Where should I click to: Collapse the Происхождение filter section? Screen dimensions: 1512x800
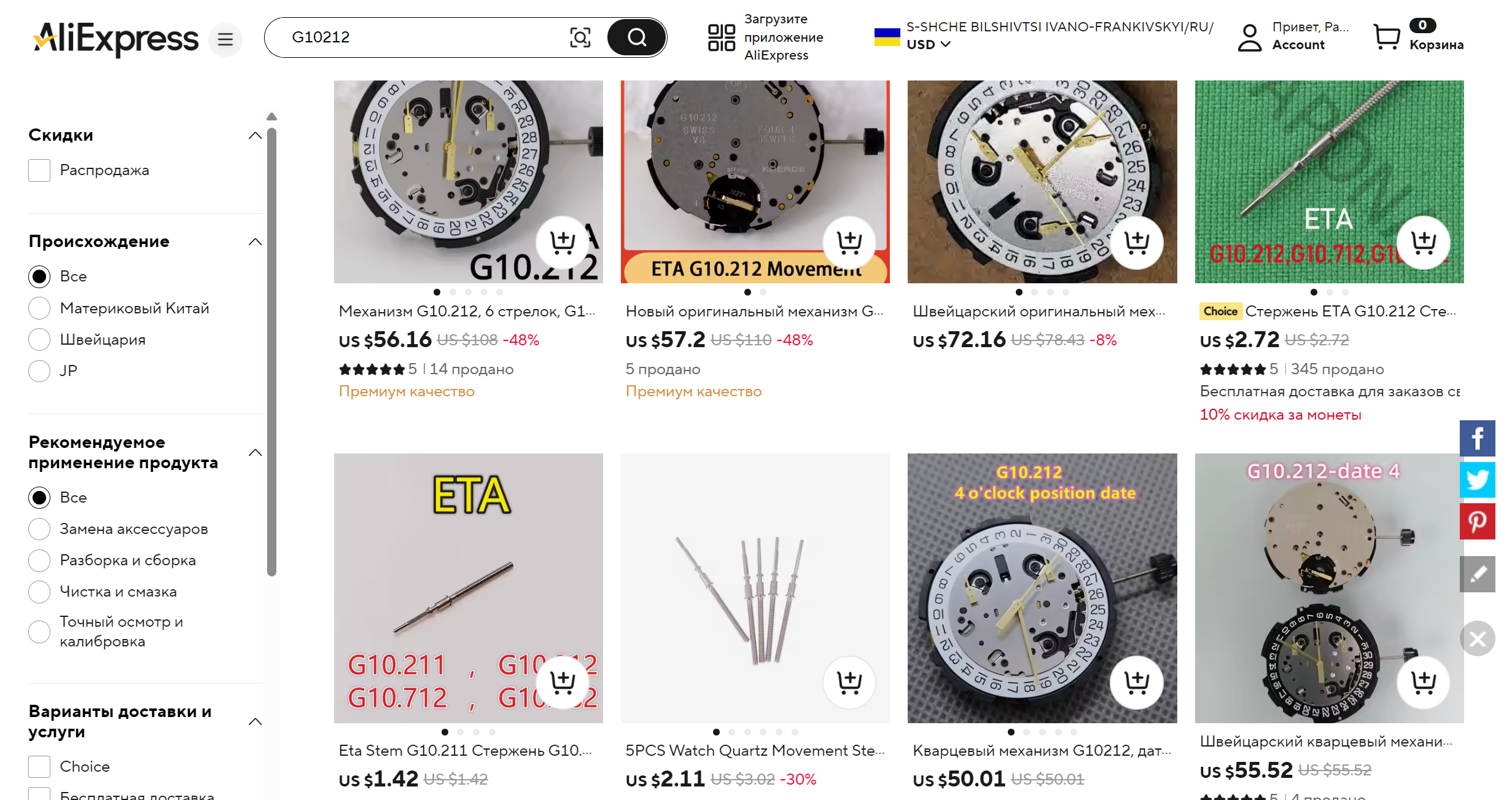pos(255,242)
